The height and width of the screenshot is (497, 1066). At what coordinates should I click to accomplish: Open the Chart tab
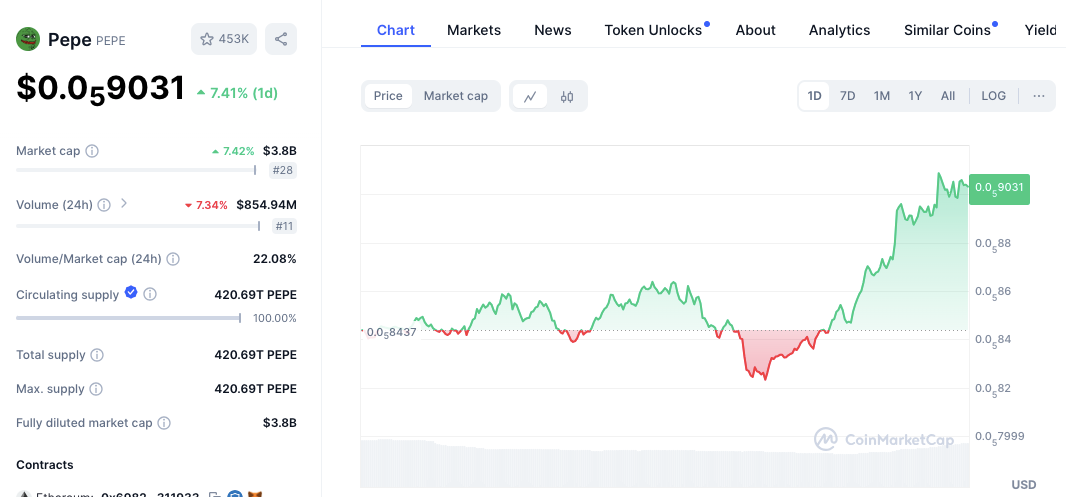click(396, 30)
